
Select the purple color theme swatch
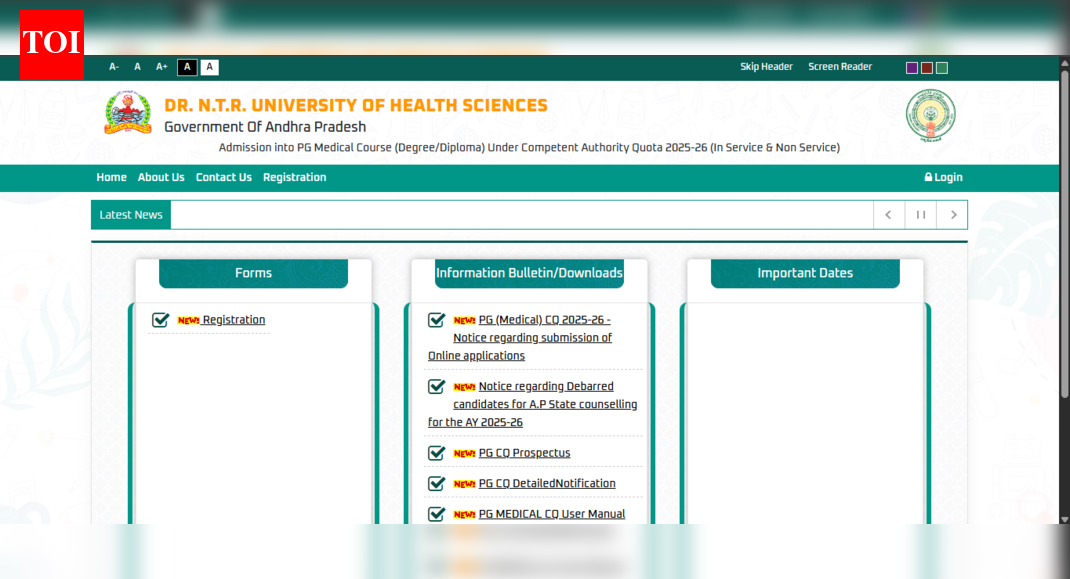click(912, 68)
